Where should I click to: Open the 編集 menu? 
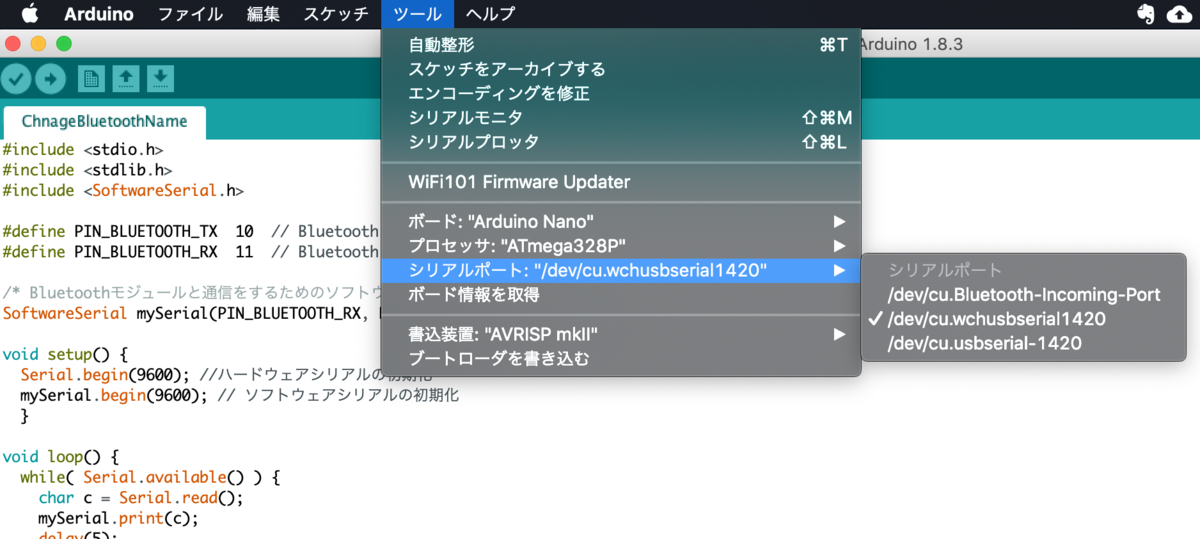(263, 14)
